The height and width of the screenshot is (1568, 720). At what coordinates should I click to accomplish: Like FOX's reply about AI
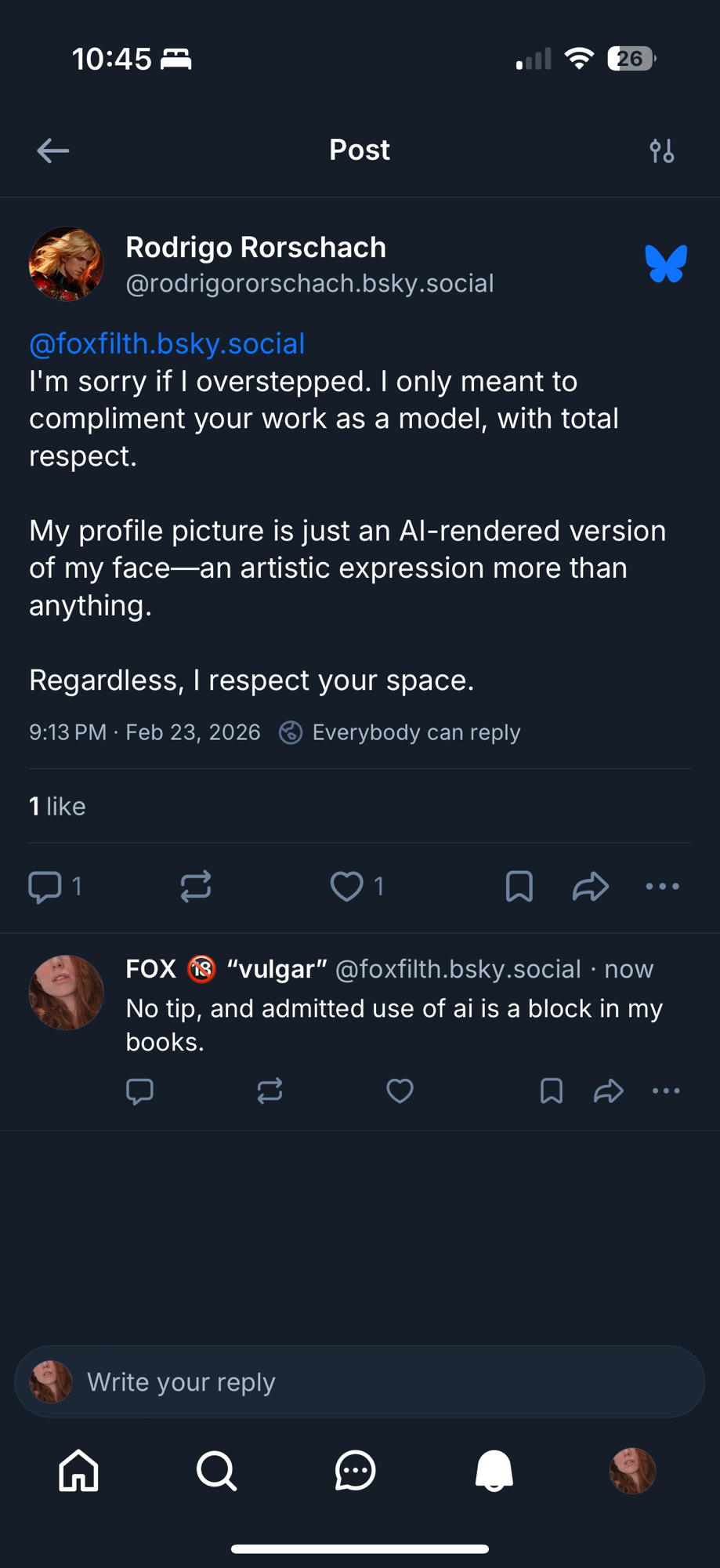[400, 1091]
